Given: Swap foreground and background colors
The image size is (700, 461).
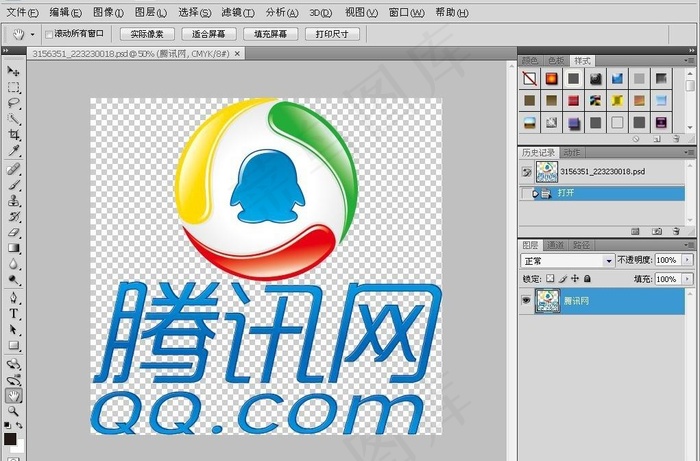Looking at the screenshot, I should pyautogui.click(x=19, y=425).
